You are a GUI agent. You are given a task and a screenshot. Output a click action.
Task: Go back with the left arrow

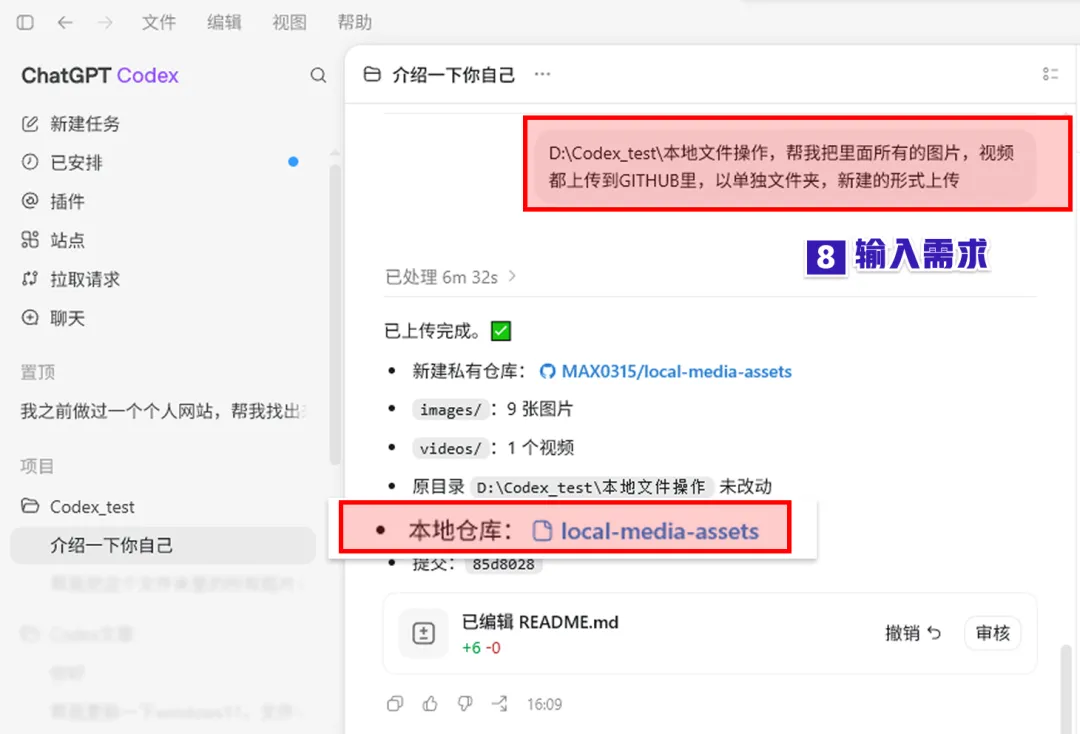[65, 23]
